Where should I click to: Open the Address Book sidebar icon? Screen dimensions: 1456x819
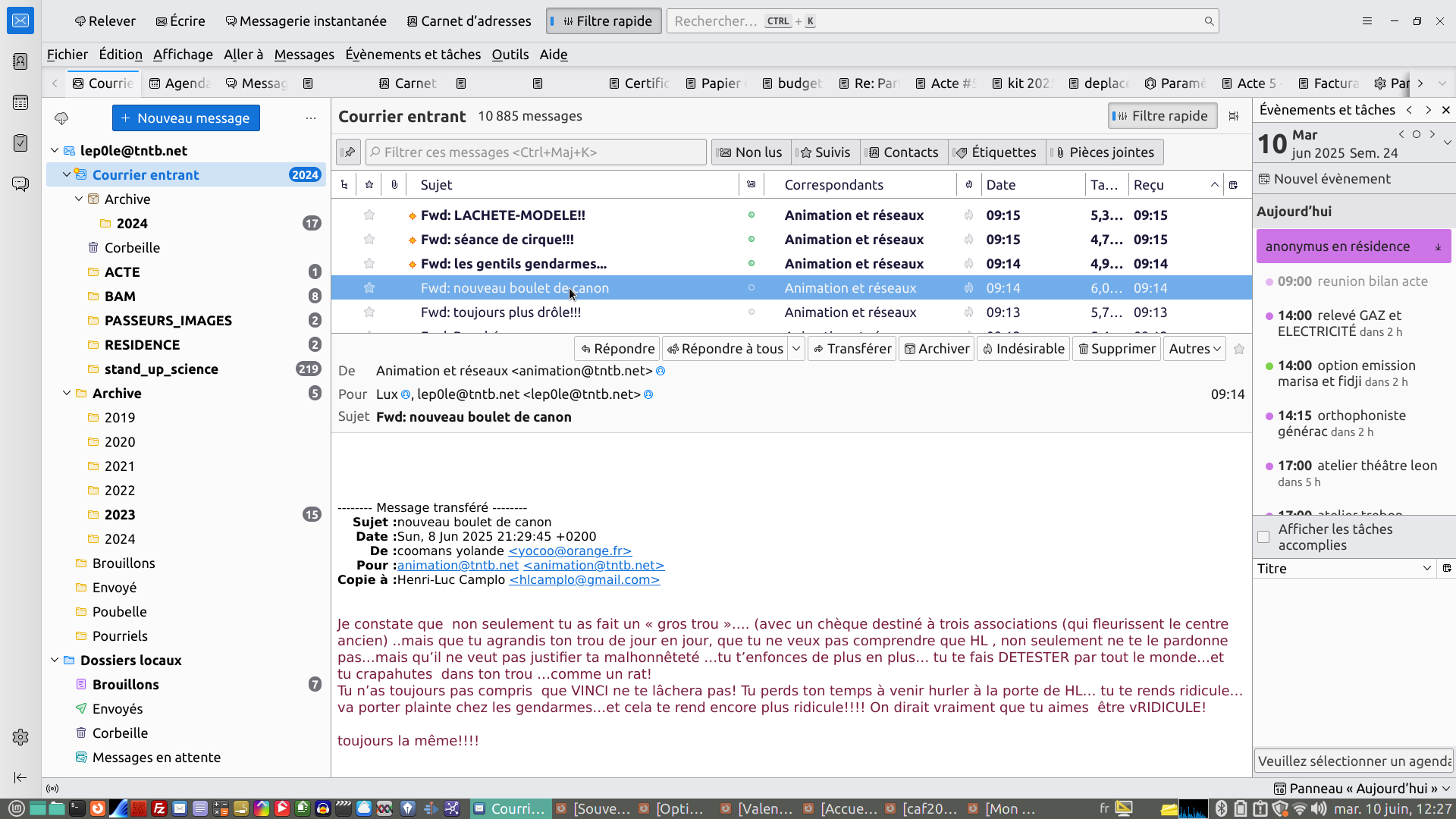point(20,61)
